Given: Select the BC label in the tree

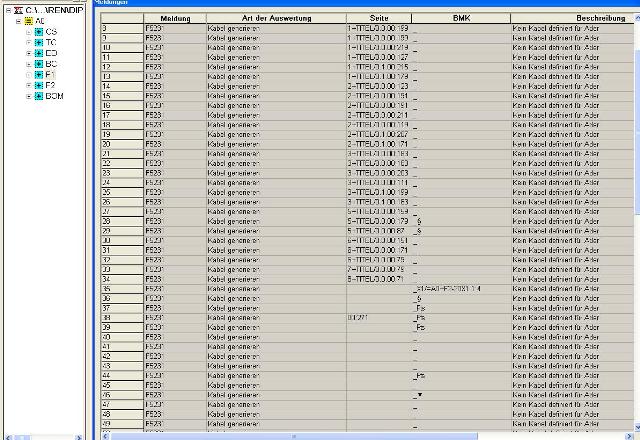Looking at the screenshot, I should pyautogui.click(x=51, y=64).
